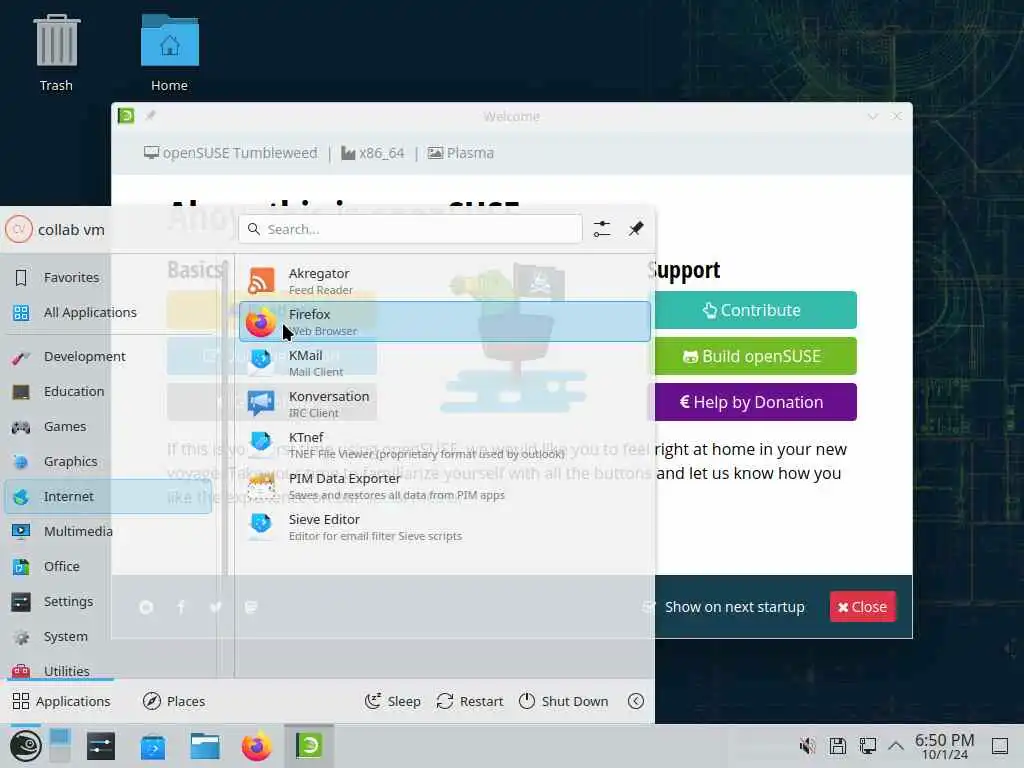1024x768 pixels.
Task: Click the Welcome window app menu icon
Action: (x=126, y=116)
